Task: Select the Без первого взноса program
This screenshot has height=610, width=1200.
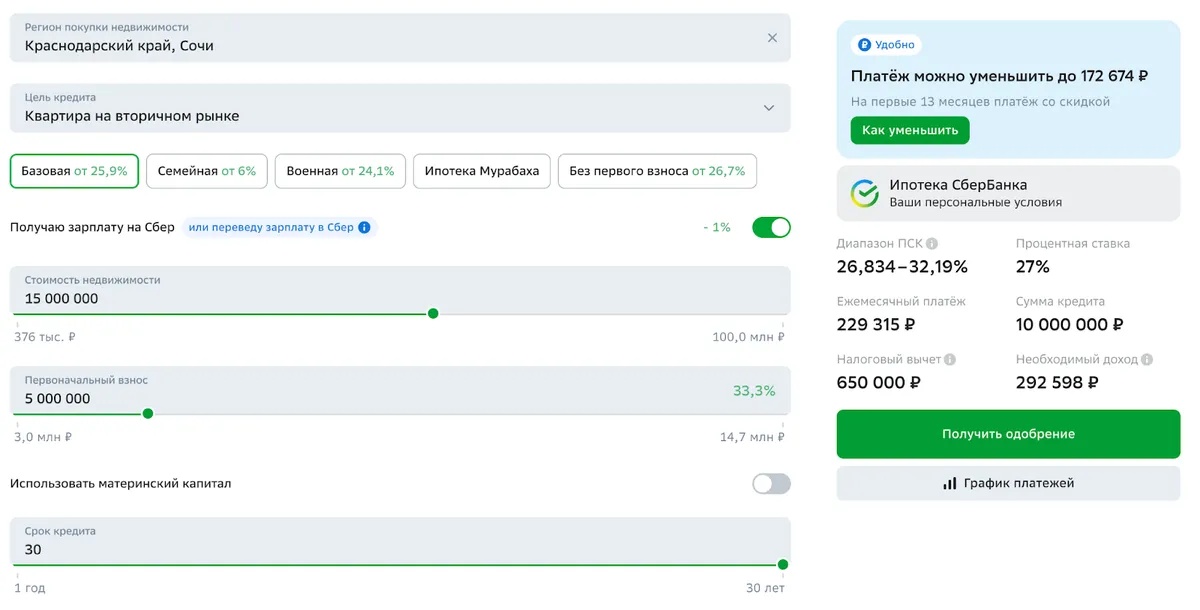Action: (657, 171)
